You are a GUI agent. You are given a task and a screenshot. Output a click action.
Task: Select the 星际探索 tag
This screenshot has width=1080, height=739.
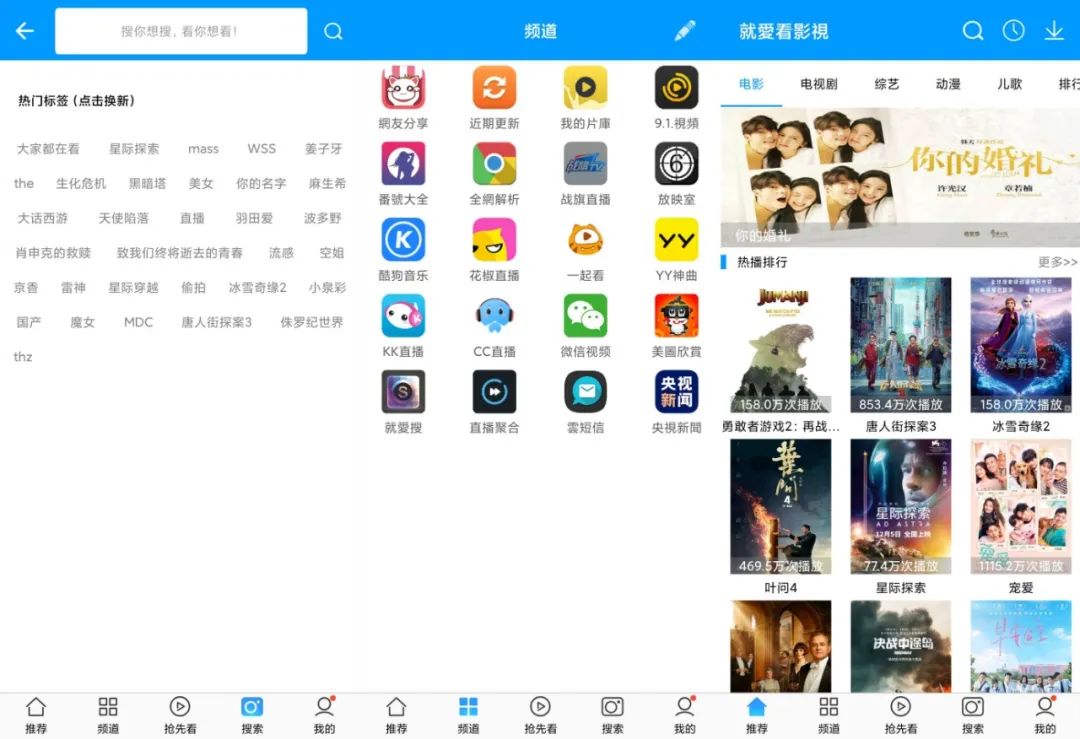tap(134, 149)
